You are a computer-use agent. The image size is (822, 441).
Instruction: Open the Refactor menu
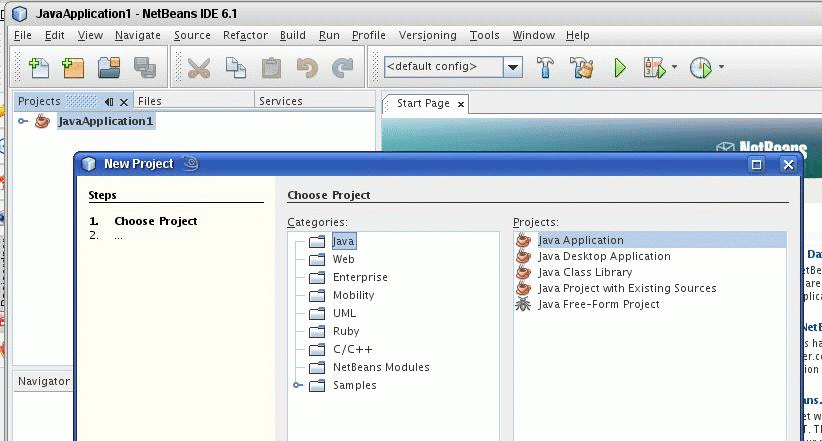(x=245, y=35)
